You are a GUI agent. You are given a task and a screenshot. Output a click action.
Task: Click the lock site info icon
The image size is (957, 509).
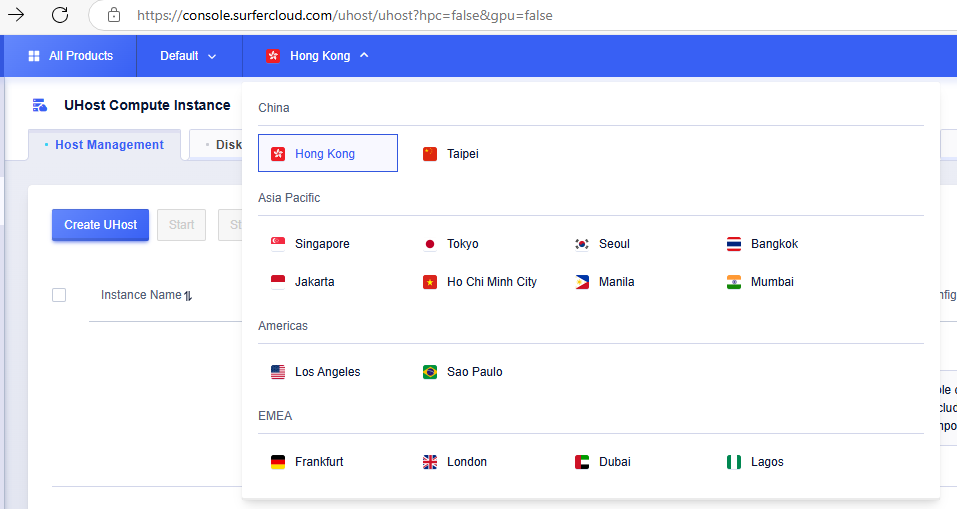[114, 15]
